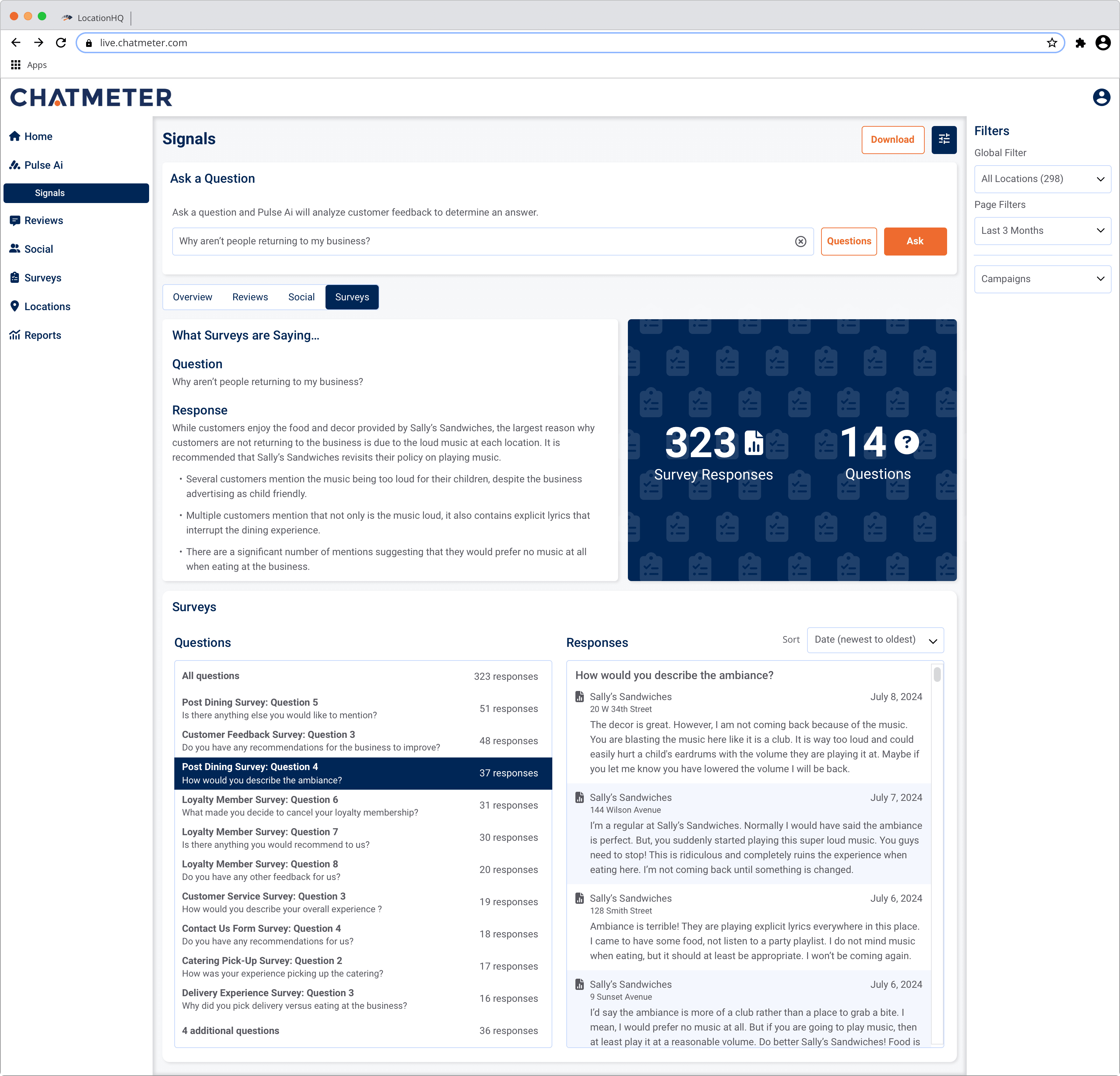
Task: Open the user profile icon in the Chatmeter header
Action: click(1100, 97)
